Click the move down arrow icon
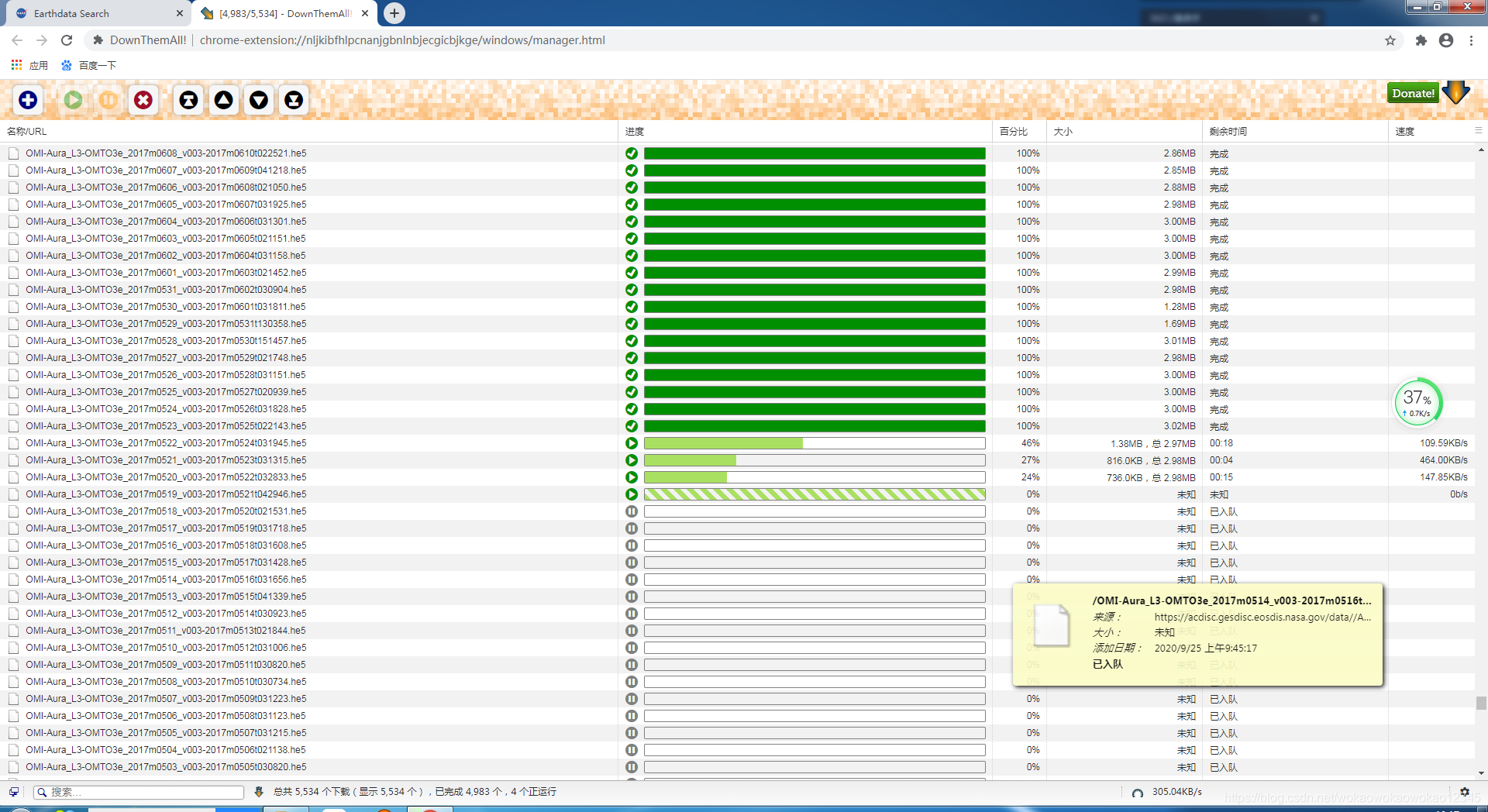Screen dimensions: 1488x812 [259, 100]
